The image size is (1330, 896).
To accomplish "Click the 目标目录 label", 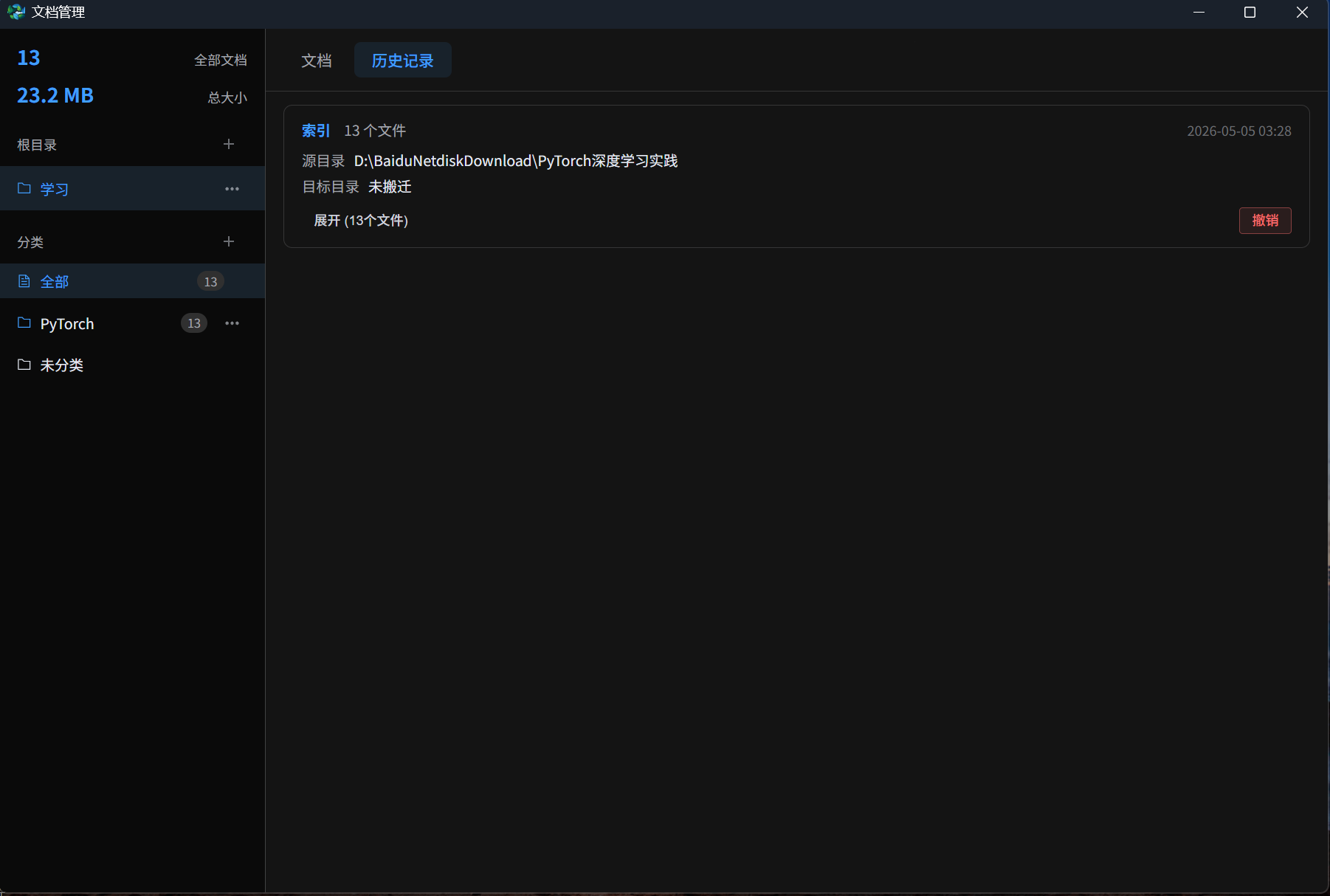I will pyautogui.click(x=331, y=187).
